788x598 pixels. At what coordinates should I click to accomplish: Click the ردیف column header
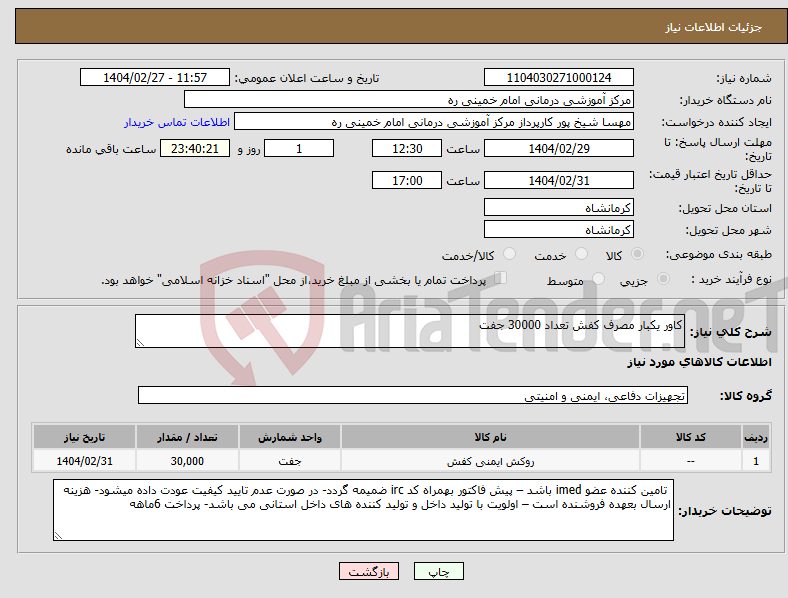(756, 437)
